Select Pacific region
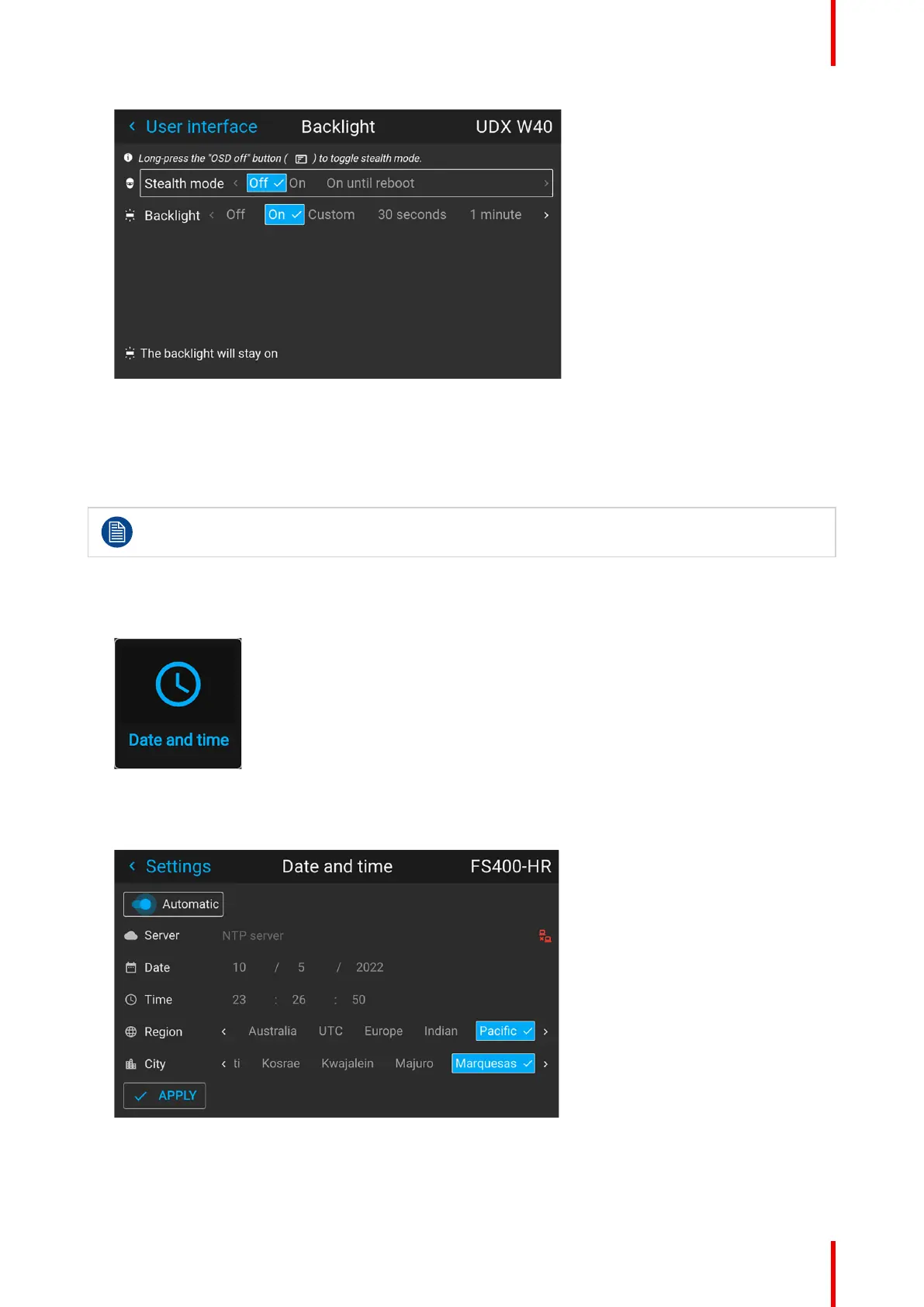924x1307 pixels. 505,1031
